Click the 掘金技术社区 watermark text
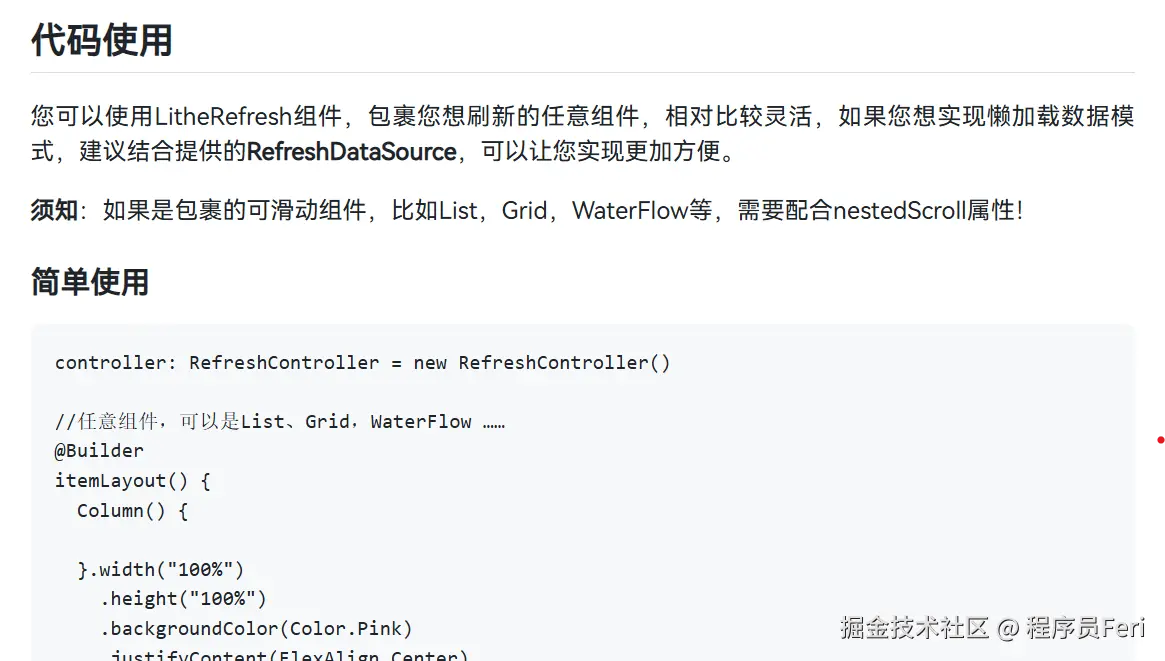The height and width of the screenshot is (661, 1165). pyautogui.click(x=914, y=628)
